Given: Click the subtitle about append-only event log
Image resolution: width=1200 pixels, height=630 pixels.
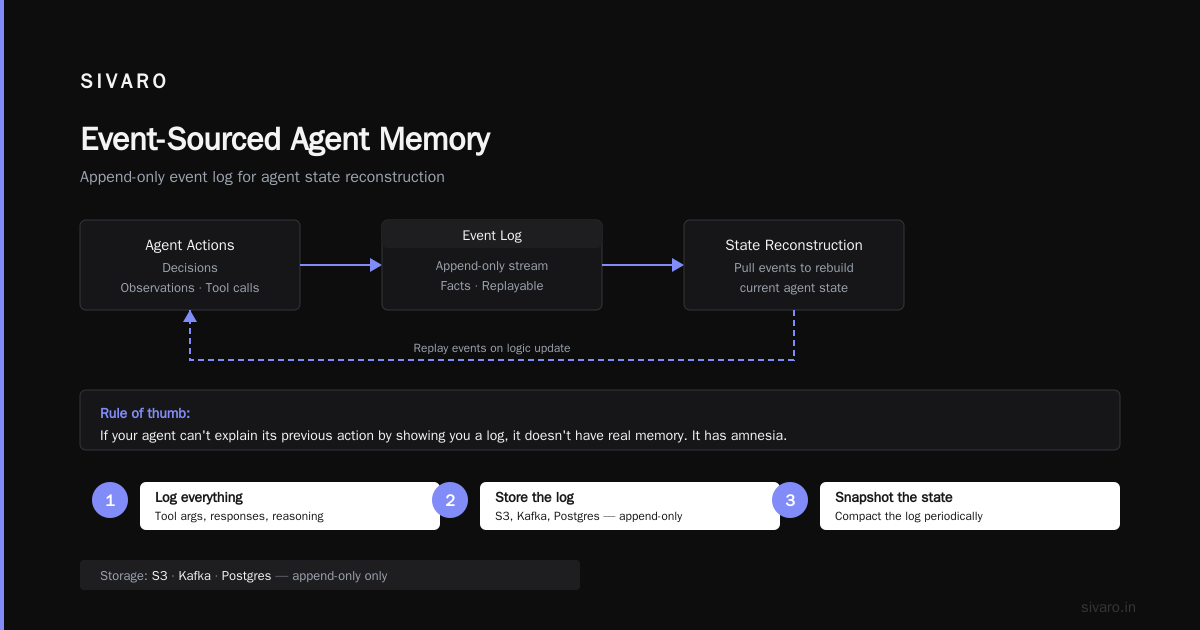Looking at the screenshot, I should (x=262, y=177).
